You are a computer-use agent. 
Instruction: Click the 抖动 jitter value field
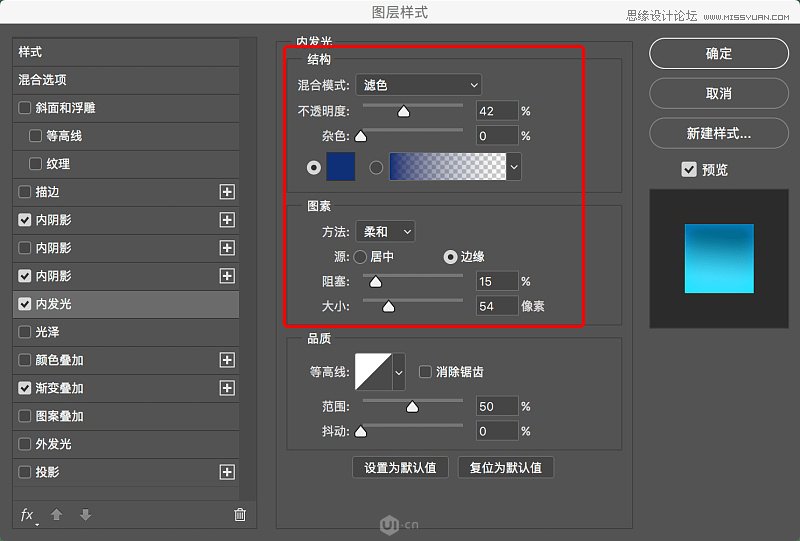497,431
